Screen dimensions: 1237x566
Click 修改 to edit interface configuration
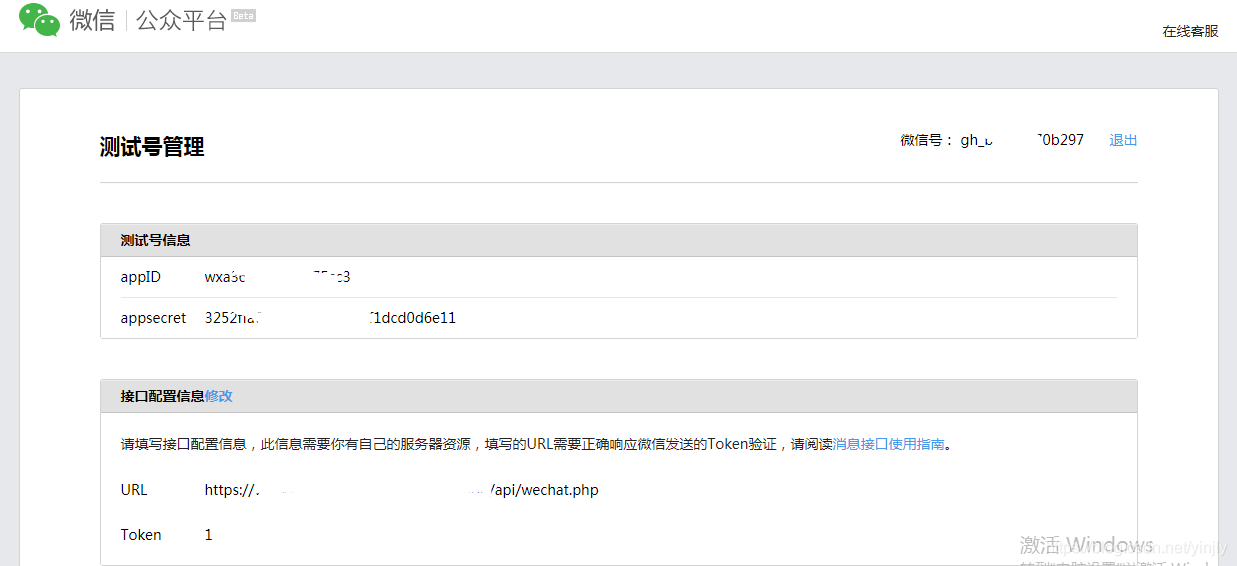click(219, 396)
